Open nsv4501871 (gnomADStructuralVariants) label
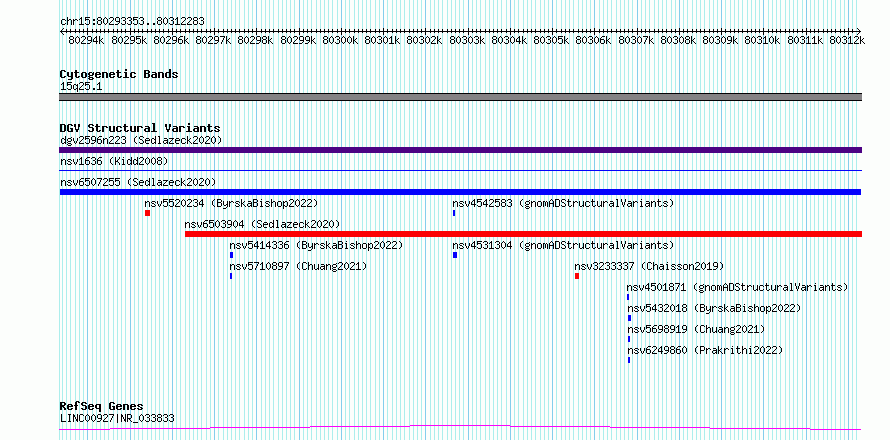Screen dimensions: 890x440 tap(737, 287)
